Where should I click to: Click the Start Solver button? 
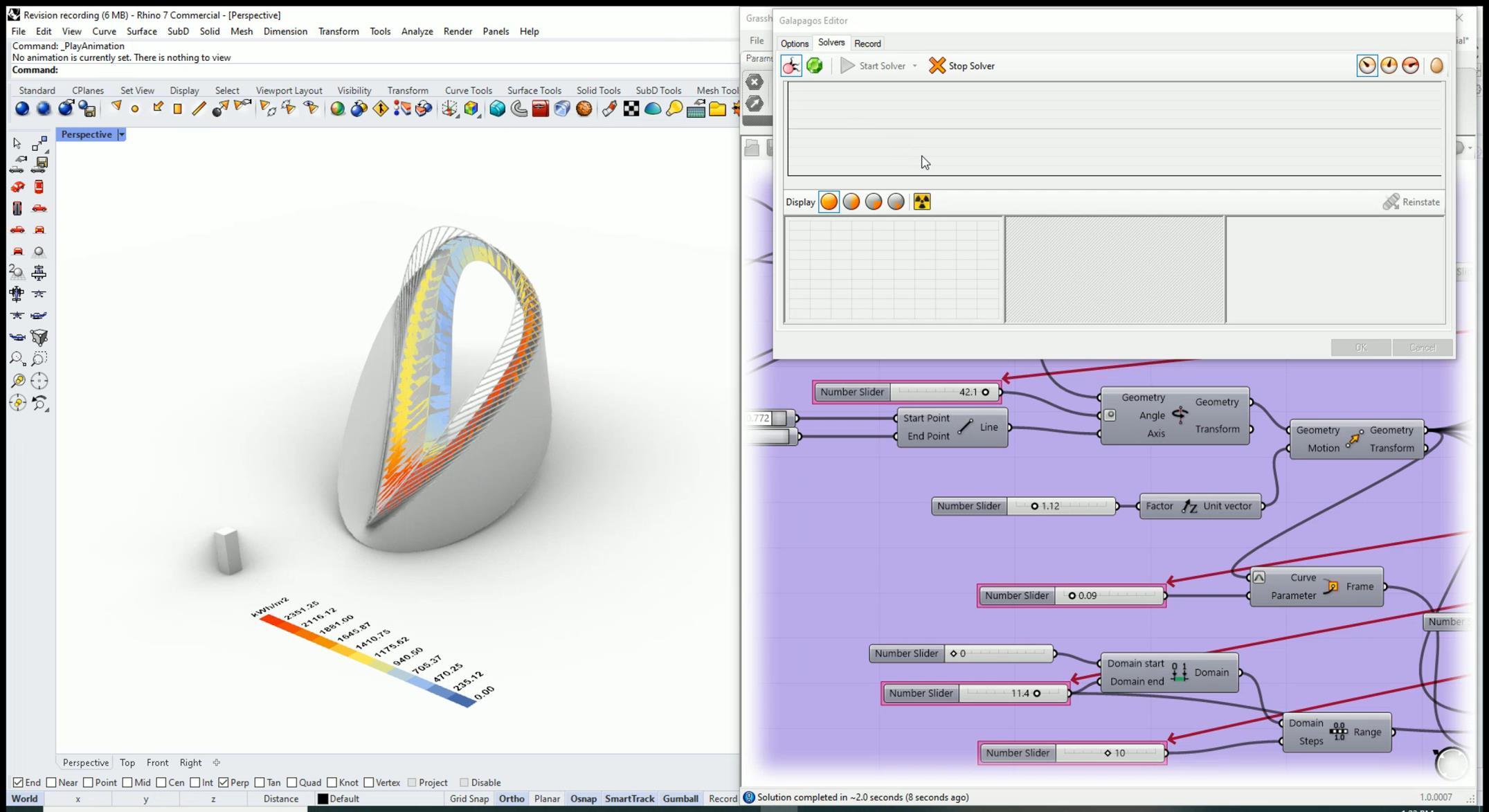(874, 66)
